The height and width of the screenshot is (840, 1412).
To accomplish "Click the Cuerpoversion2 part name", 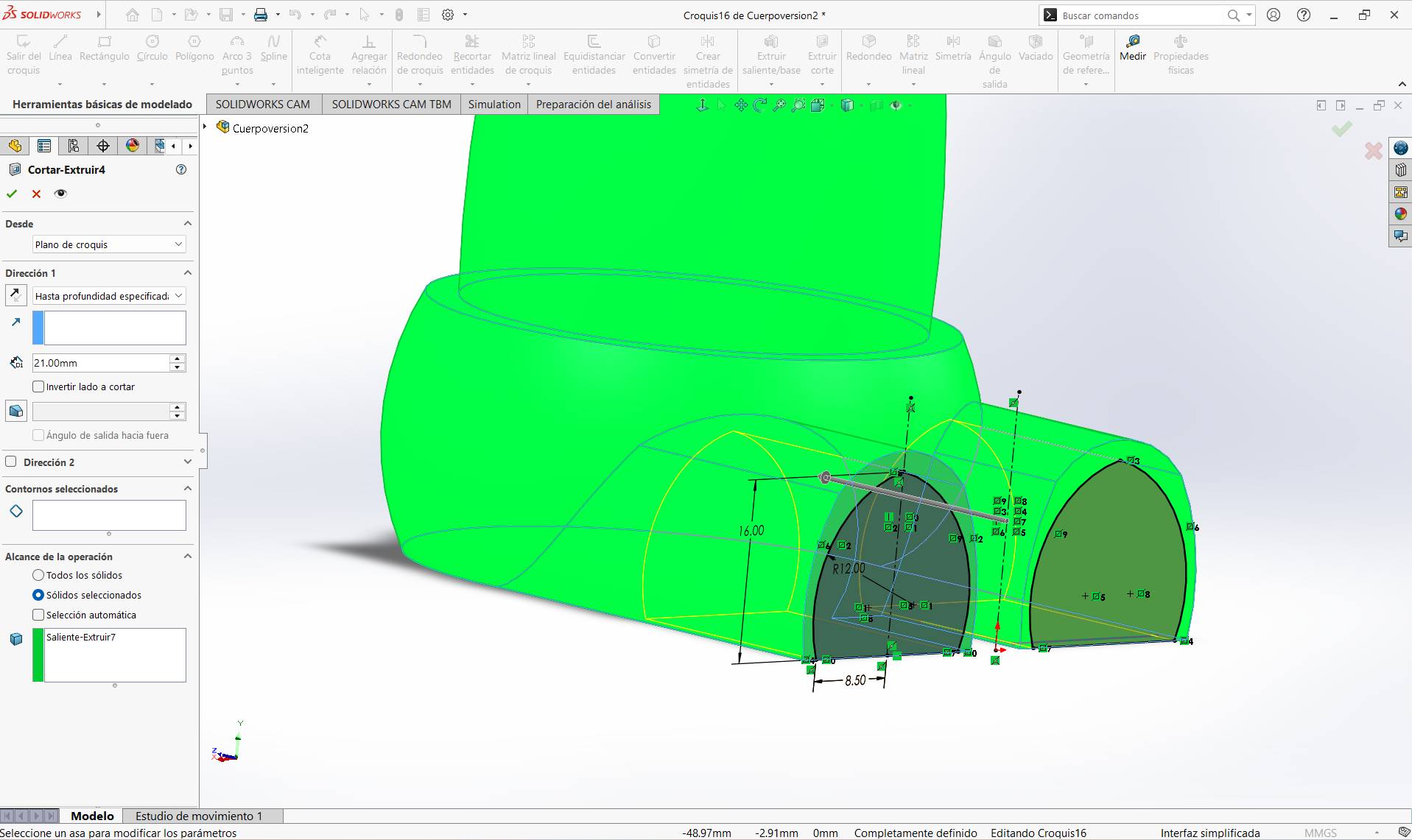I will pos(270,128).
